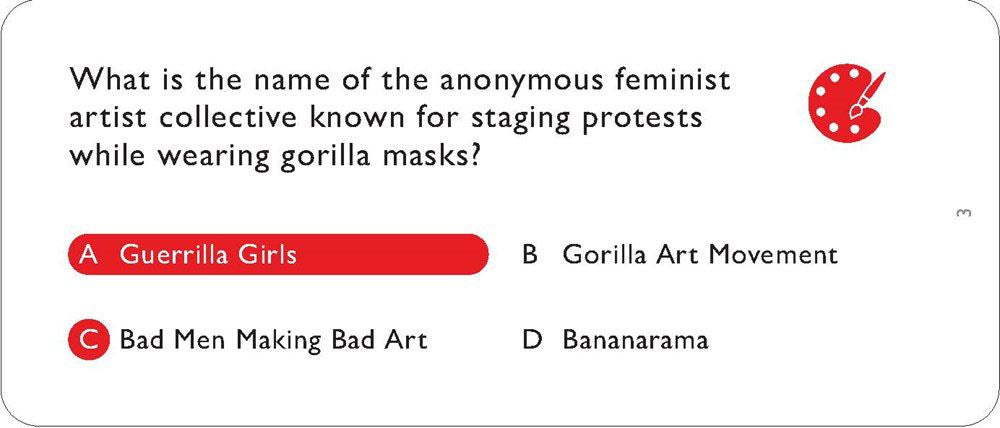Click the letter D label
Image resolution: width=1000 pixels, height=428 pixels.
tap(531, 339)
